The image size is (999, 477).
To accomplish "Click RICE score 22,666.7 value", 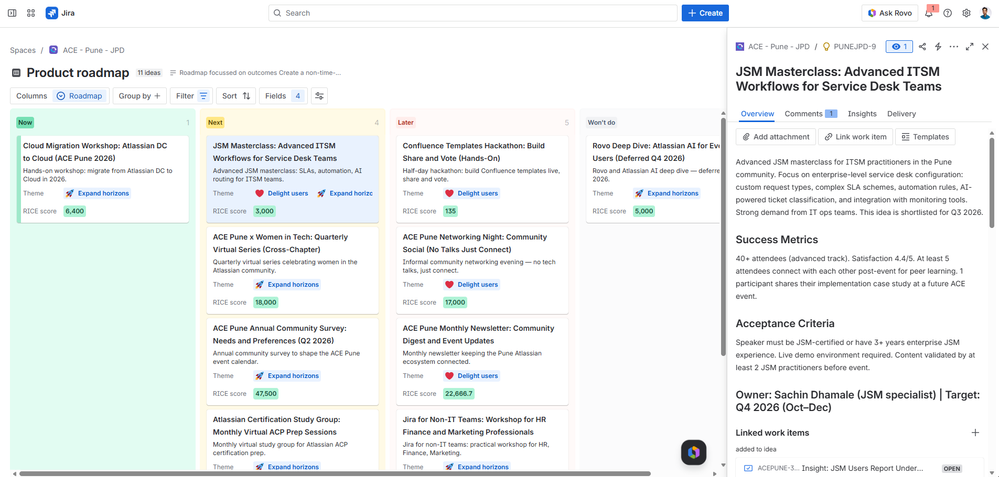I will pyautogui.click(x=459, y=394).
